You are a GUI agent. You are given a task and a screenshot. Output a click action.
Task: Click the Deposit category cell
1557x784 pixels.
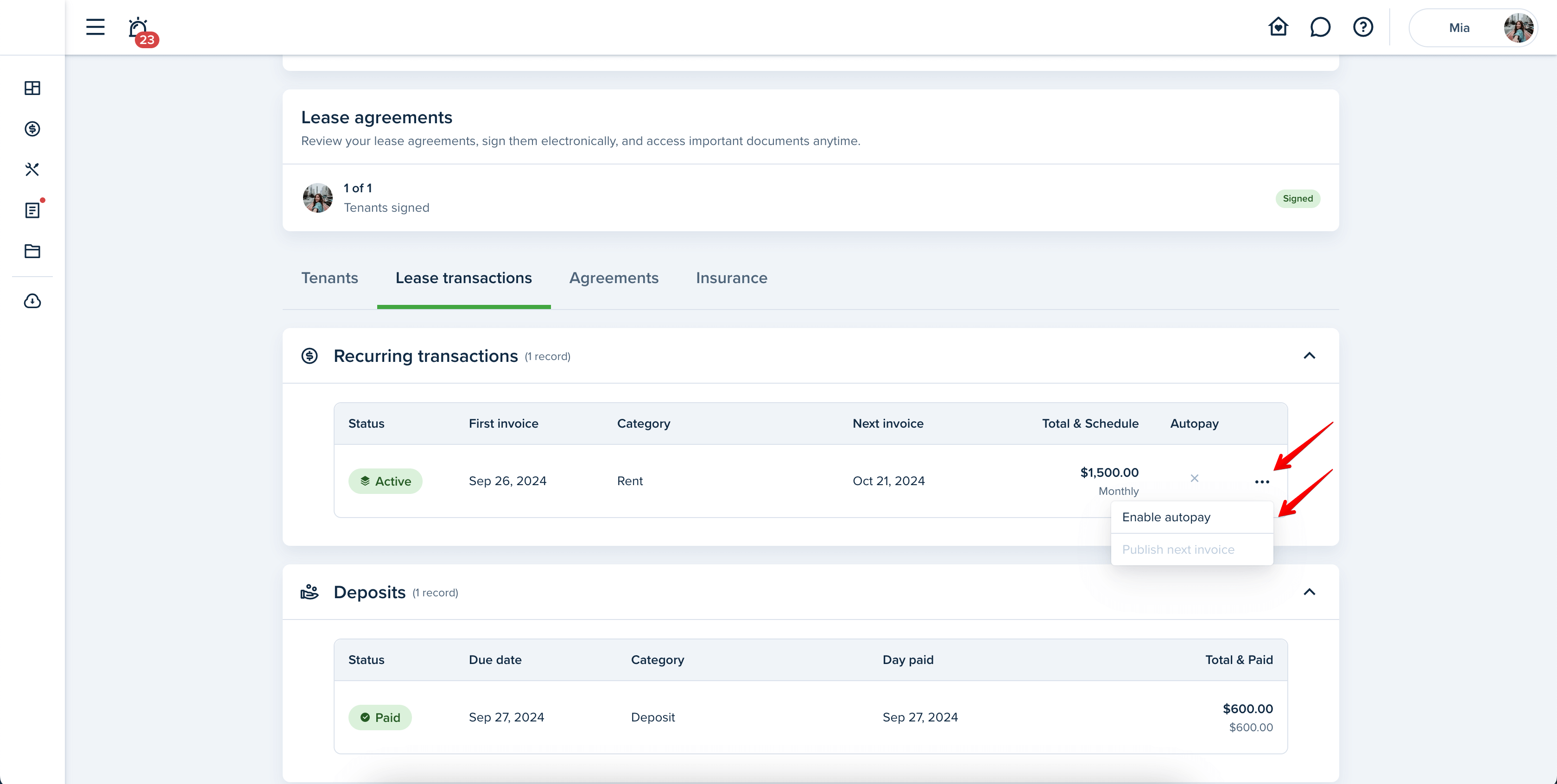653,717
